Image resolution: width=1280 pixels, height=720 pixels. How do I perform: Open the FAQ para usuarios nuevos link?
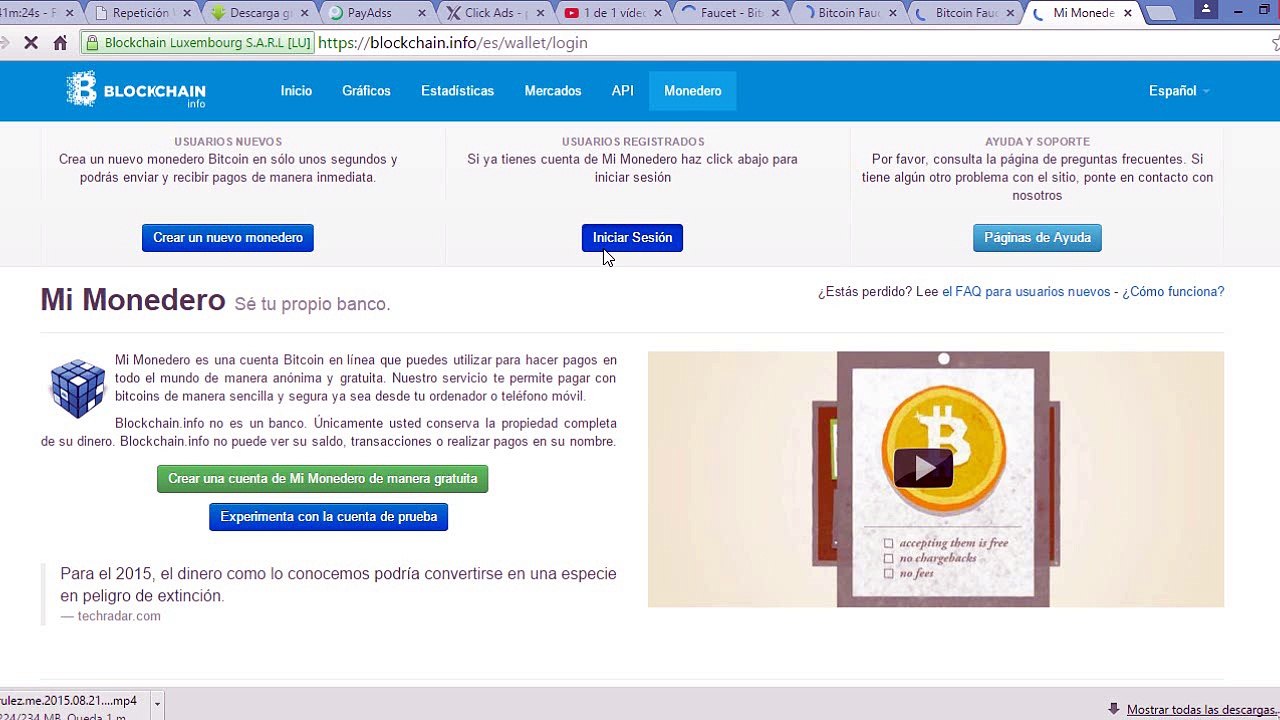click(x=1026, y=292)
